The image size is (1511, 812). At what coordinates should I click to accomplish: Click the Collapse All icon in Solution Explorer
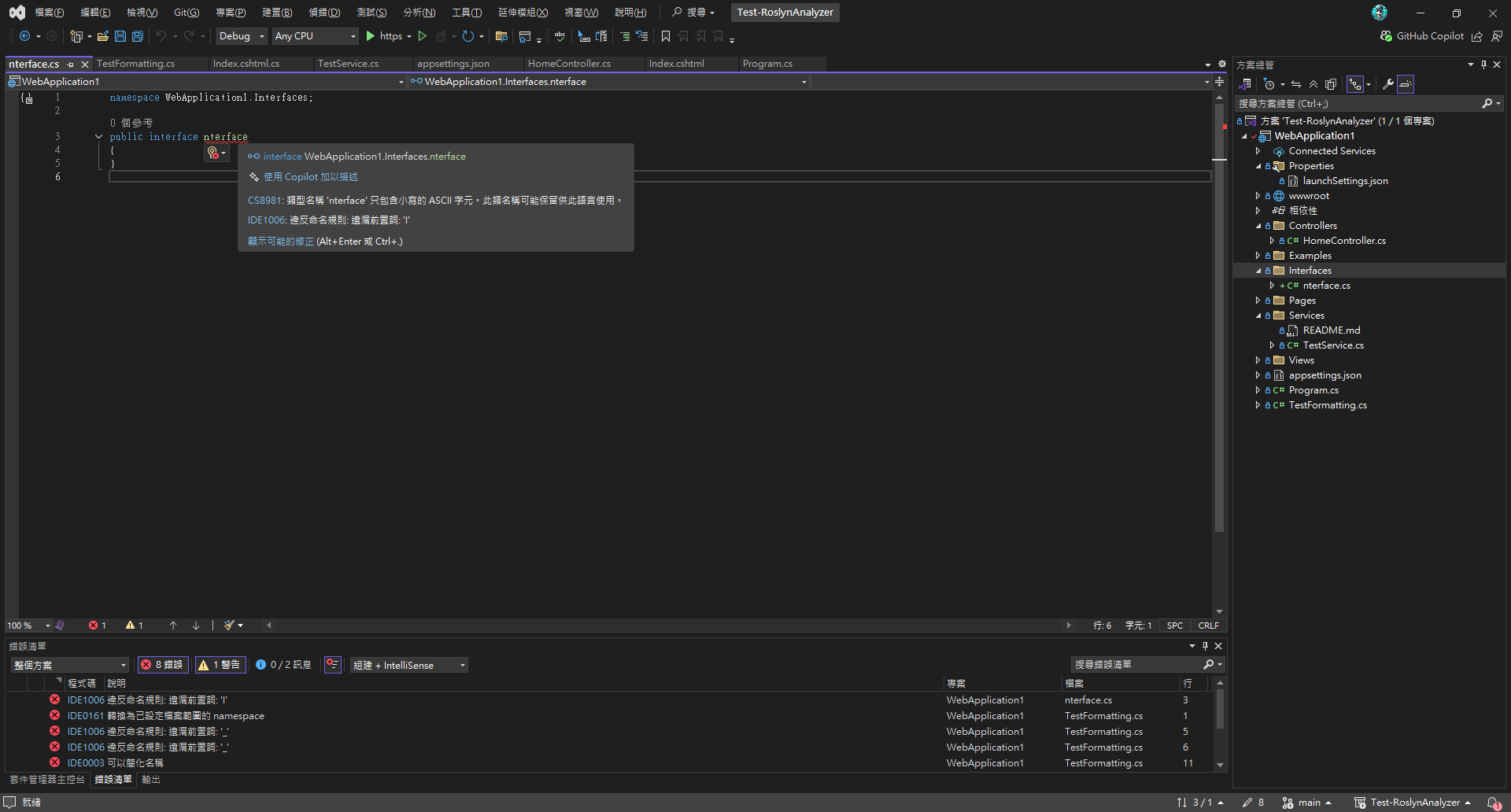click(1313, 84)
